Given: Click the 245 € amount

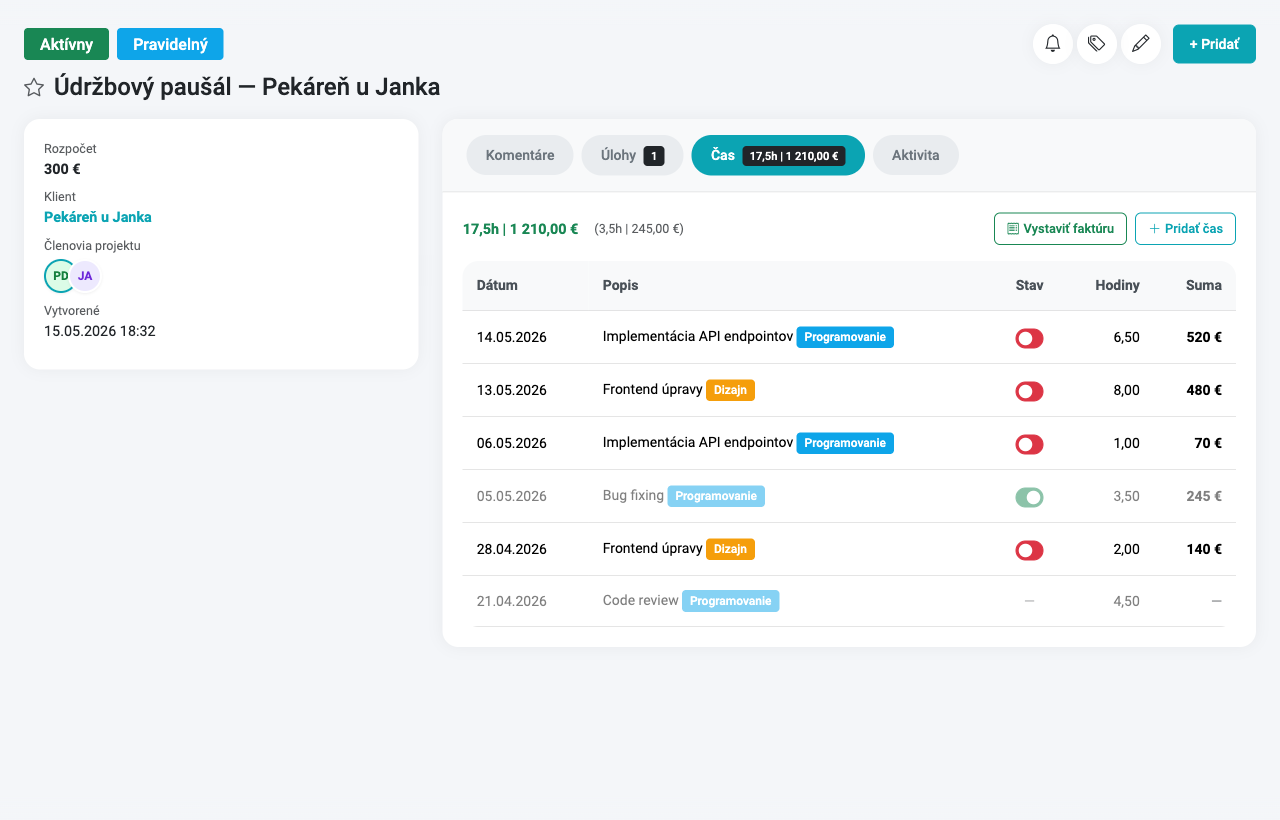Looking at the screenshot, I should (x=1204, y=496).
